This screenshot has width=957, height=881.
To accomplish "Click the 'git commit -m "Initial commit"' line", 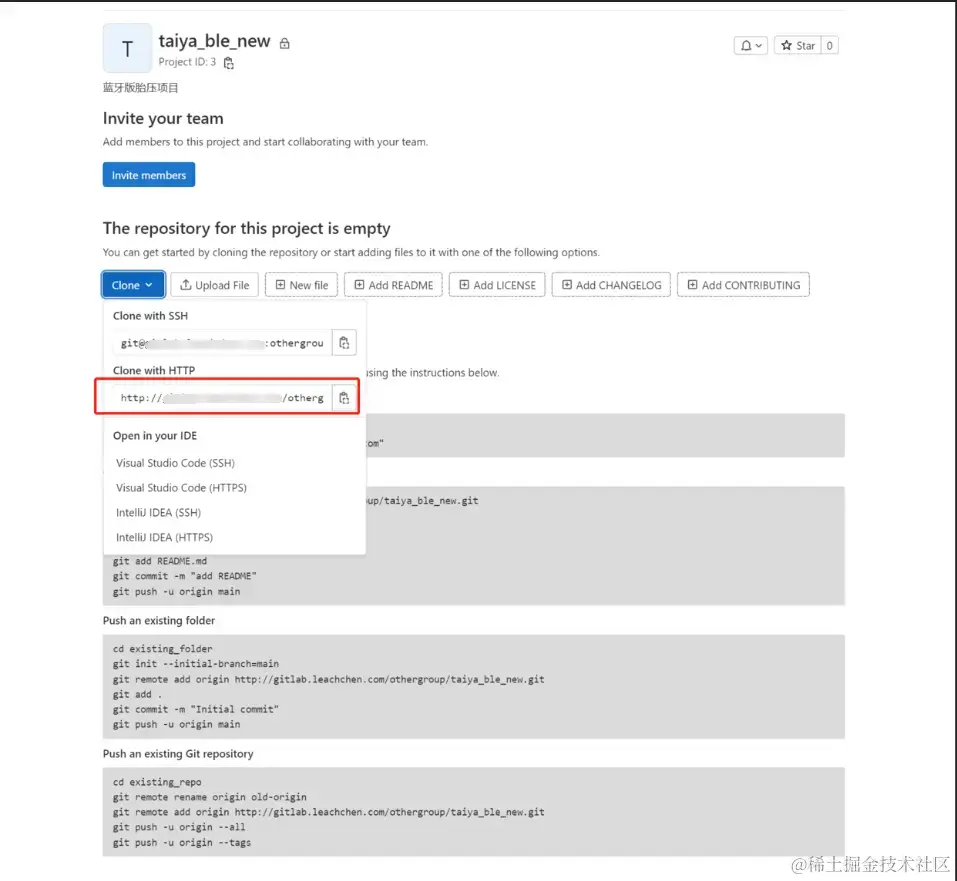I will tap(196, 710).
